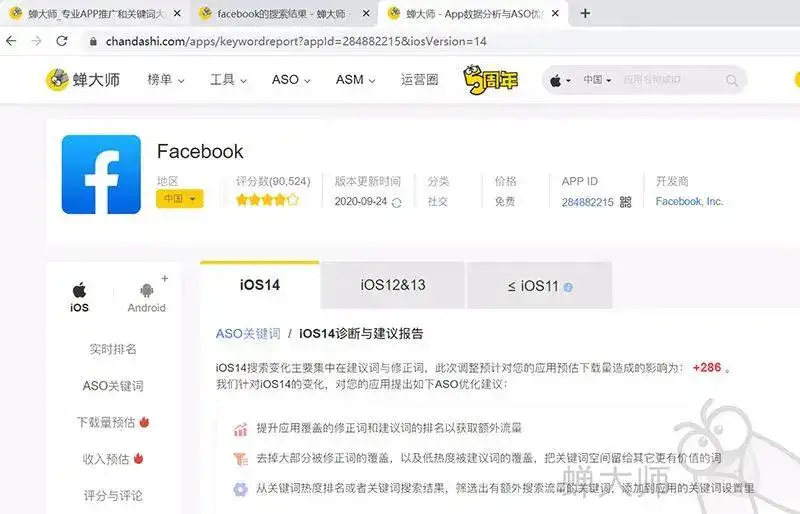
Task: Click the refresh icon beside 2020-09-24
Action: tap(396, 203)
